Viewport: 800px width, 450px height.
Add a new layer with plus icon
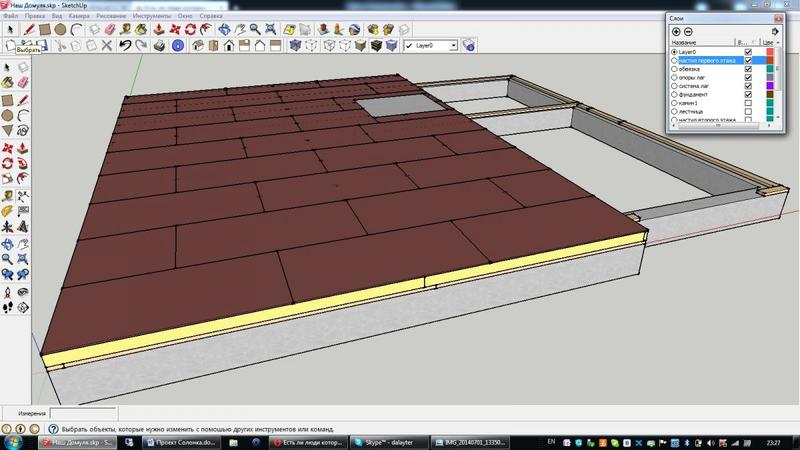tap(677, 32)
